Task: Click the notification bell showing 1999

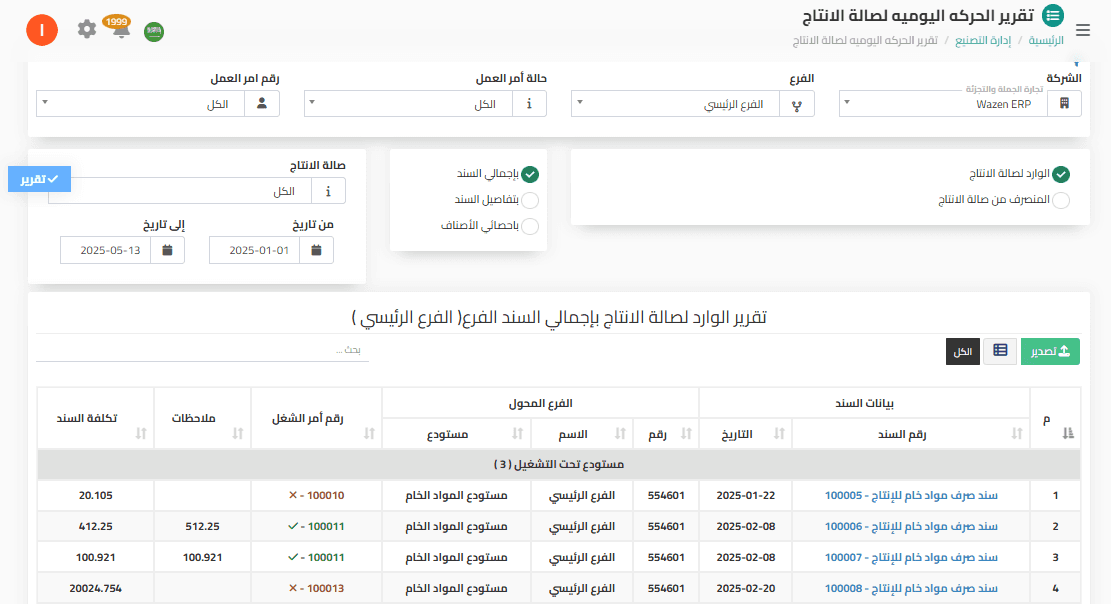Action: point(120,30)
